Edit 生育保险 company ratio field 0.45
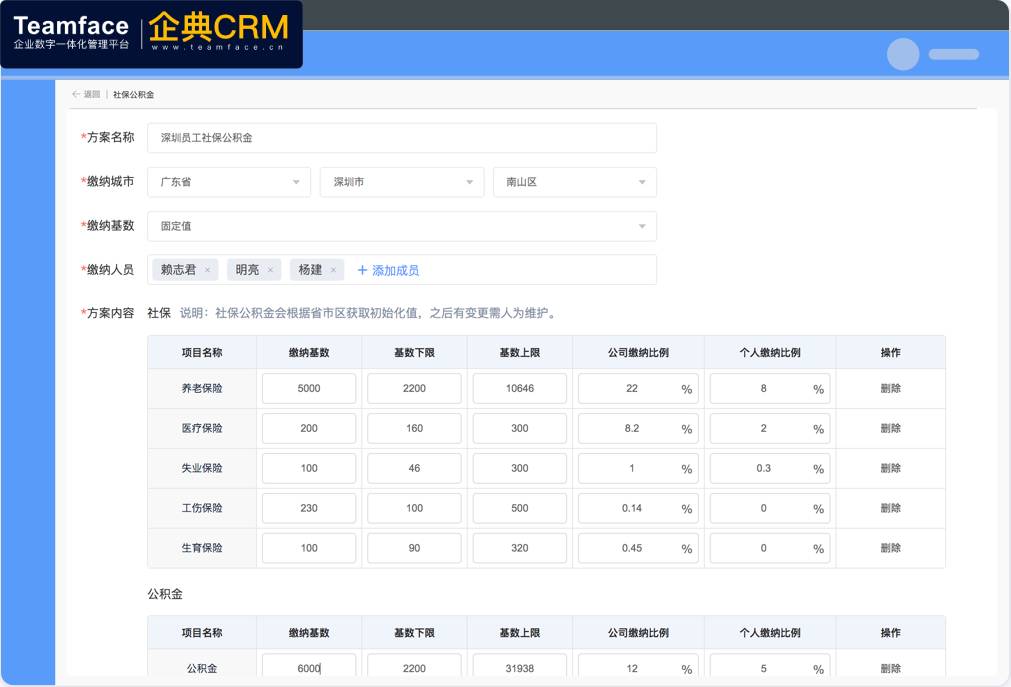The width and height of the screenshot is (1011, 687). point(638,548)
